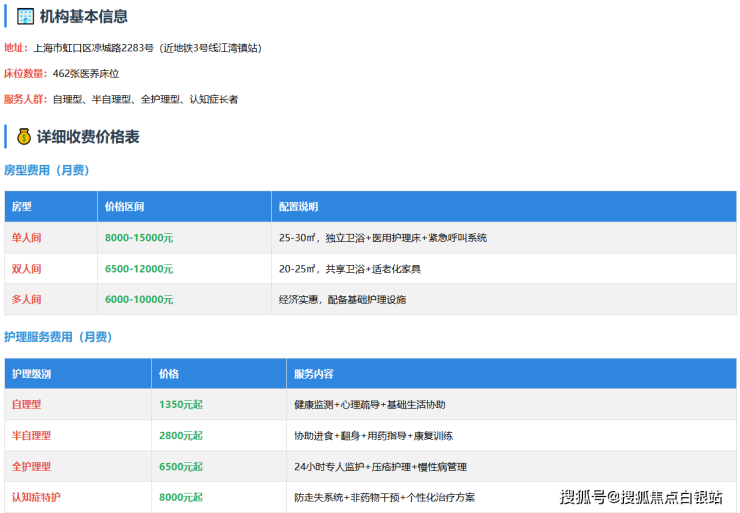Image resolution: width=740 pixels, height=513 pixels.
Task: Click the red 服务人群 label
Action: (x=21, y=99)
